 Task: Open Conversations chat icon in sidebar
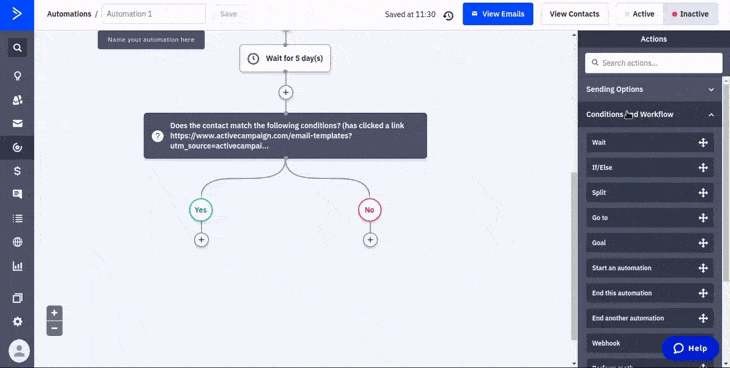tap(17, 194)
